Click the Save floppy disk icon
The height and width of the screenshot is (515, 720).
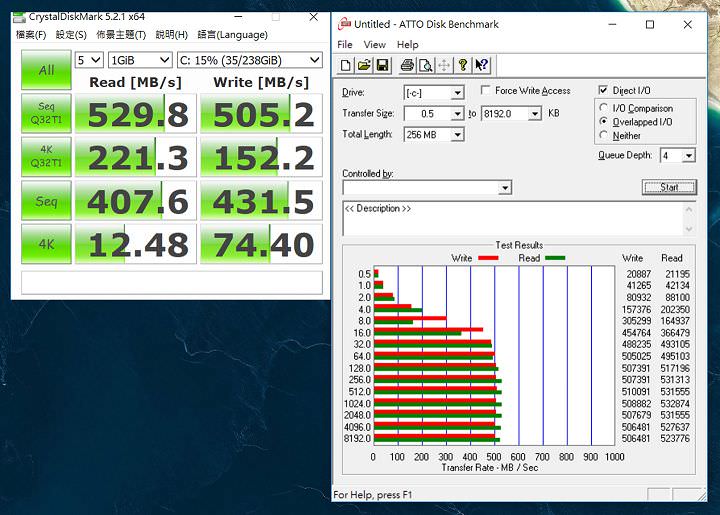point(383,66)
